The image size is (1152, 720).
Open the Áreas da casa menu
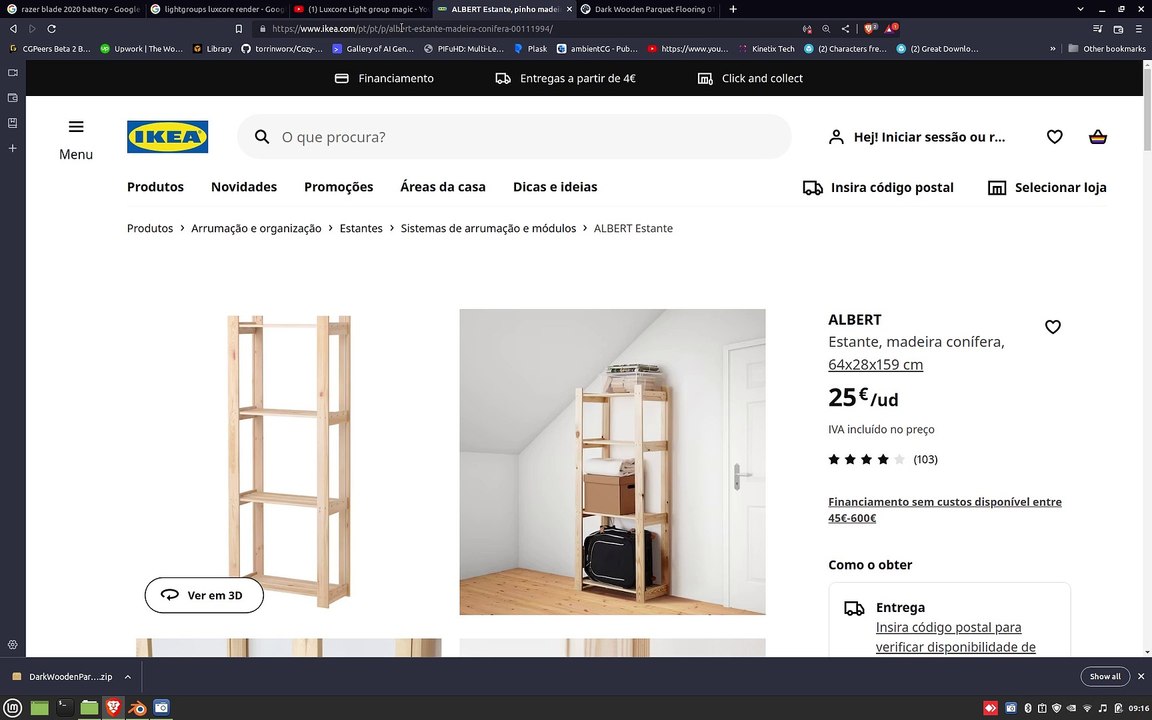[x=443, y=187]
